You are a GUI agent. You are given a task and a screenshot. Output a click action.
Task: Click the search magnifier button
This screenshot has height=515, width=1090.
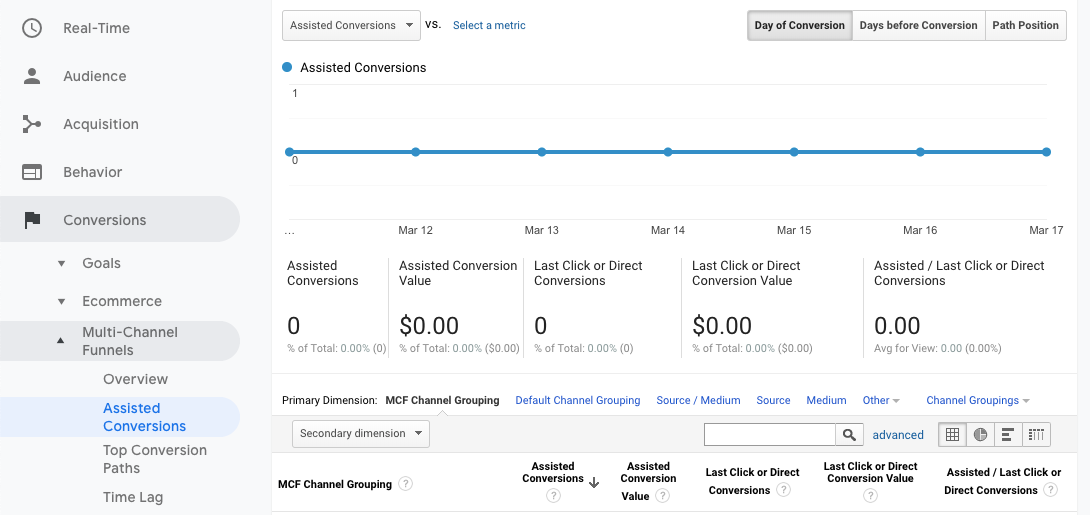click(849, 434)
